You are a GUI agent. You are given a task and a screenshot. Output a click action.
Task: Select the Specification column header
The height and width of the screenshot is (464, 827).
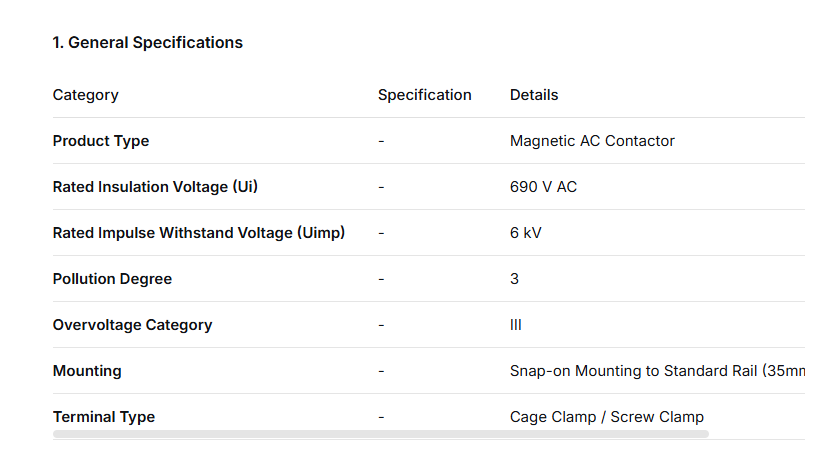(x=424, y=95)
